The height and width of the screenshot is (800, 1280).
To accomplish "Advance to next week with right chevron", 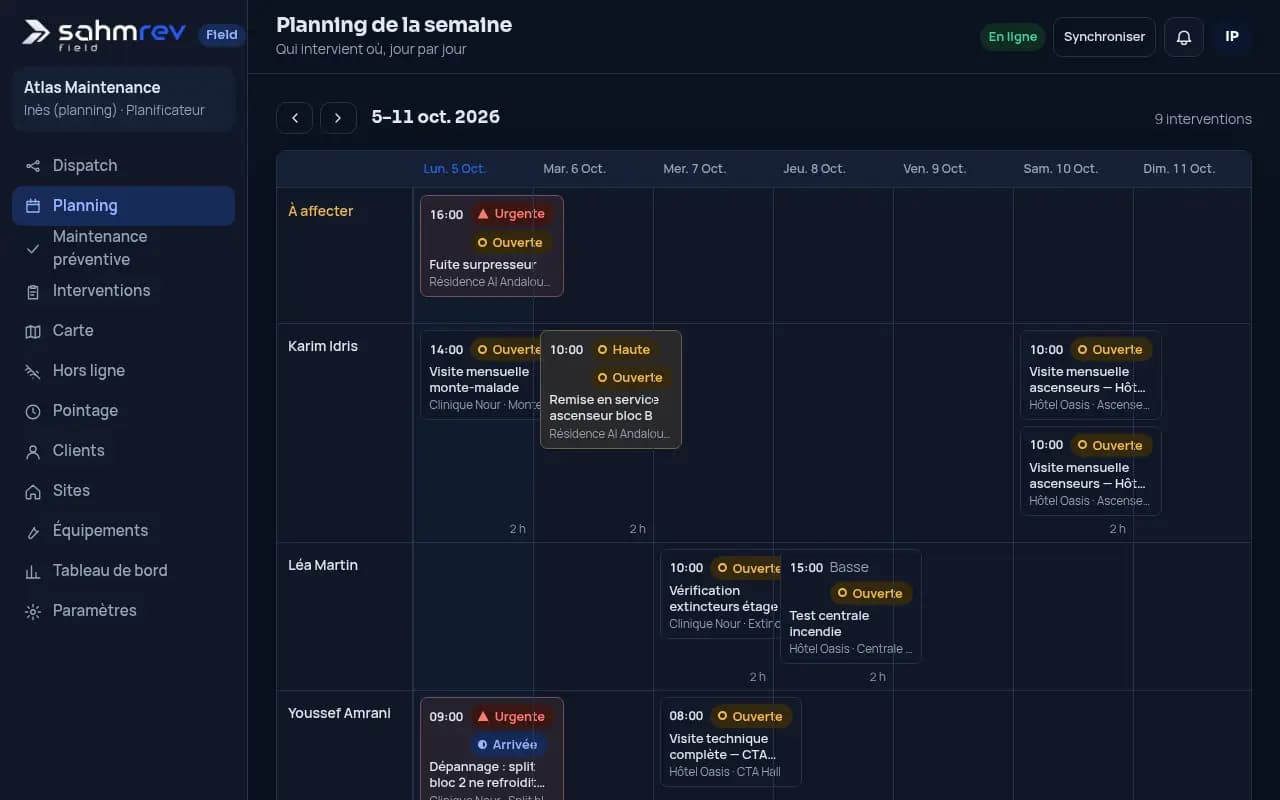I will pyautogui.click(x=338, y=118).
